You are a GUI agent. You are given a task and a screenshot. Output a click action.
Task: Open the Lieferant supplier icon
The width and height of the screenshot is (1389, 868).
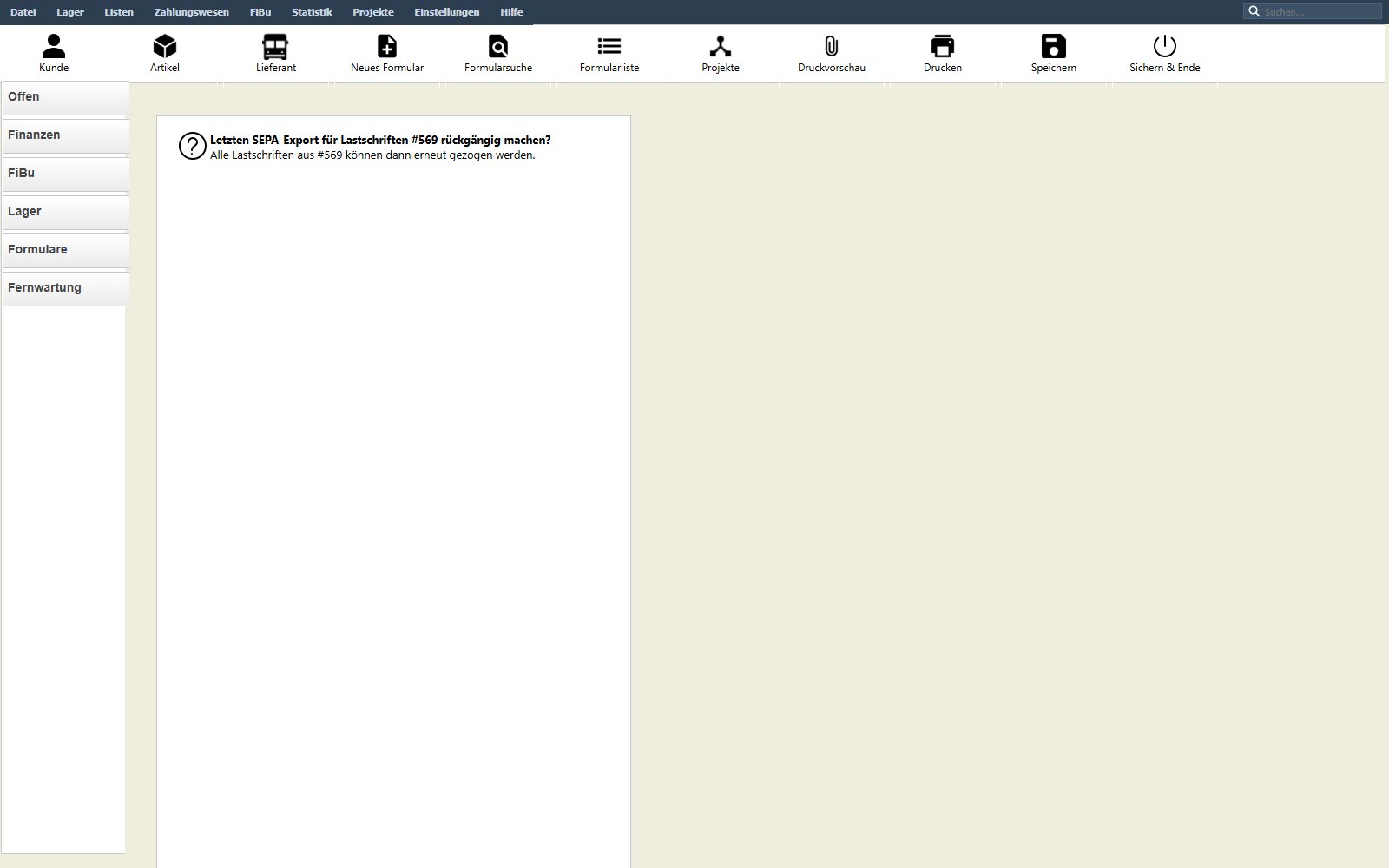[x=275, y=46]
